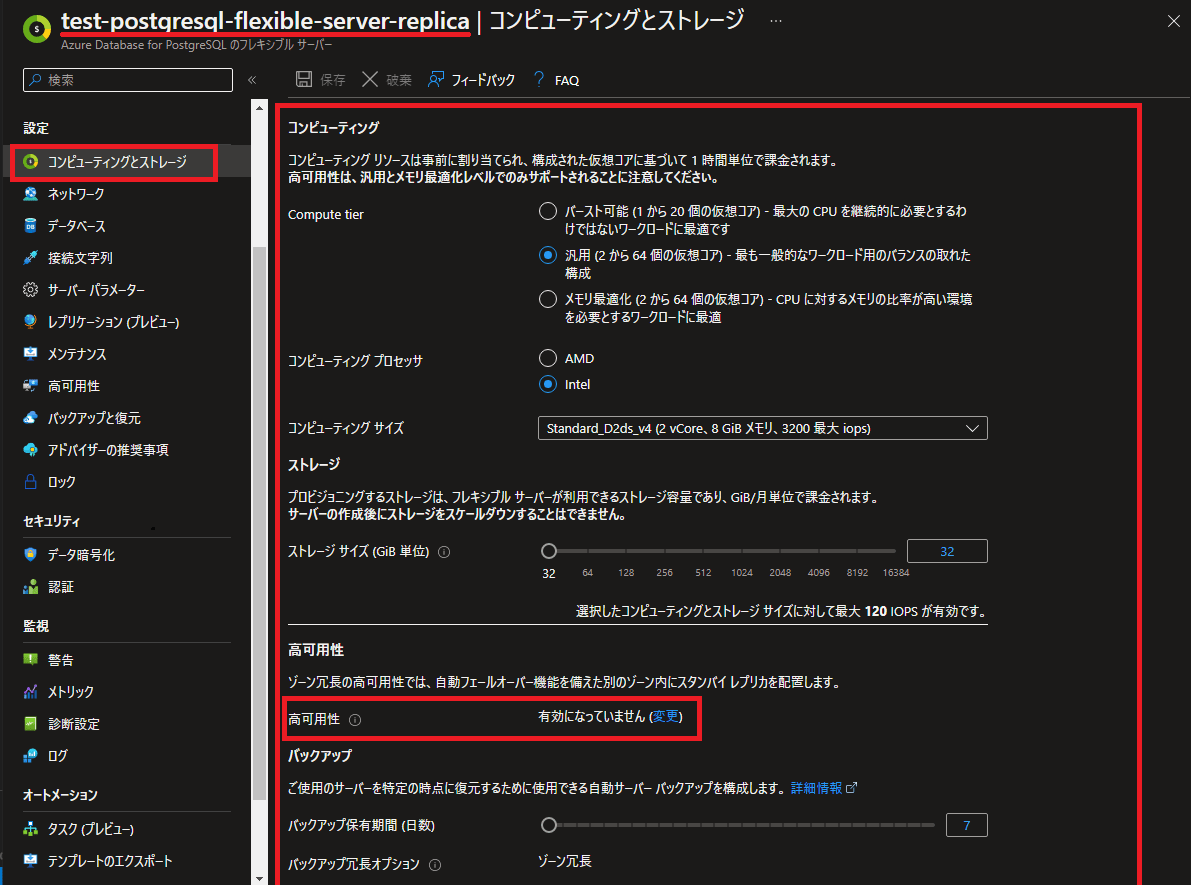Click the 保存 floppy disk icon
The height and width of the screenshot is (885, 1191).
(304, 79)
